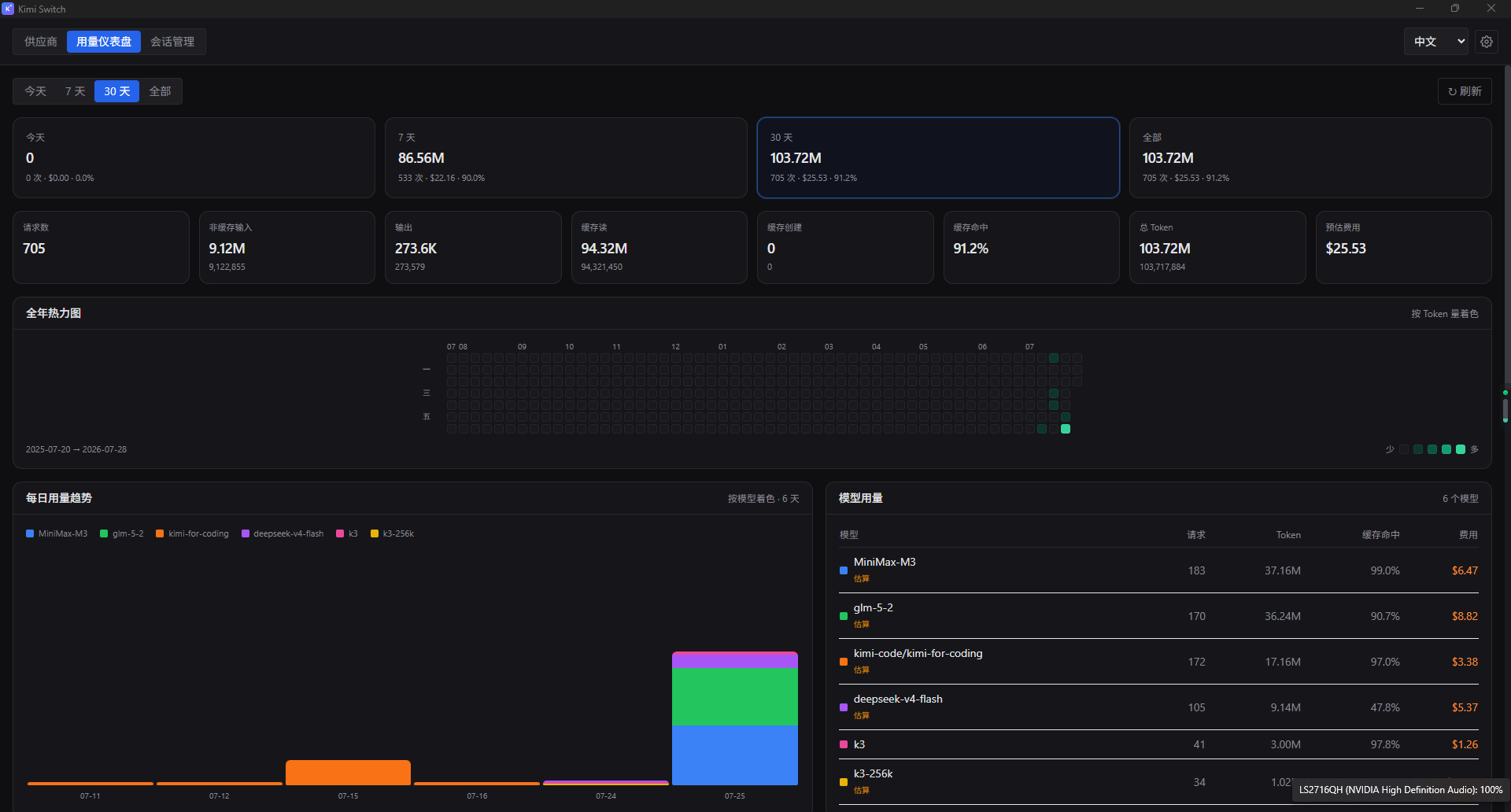The height and width of the screenshot is (812, 1511).
Task: Click the 2025-07-20 → 2026-07-28 date range text
Action: coord(76,450)
